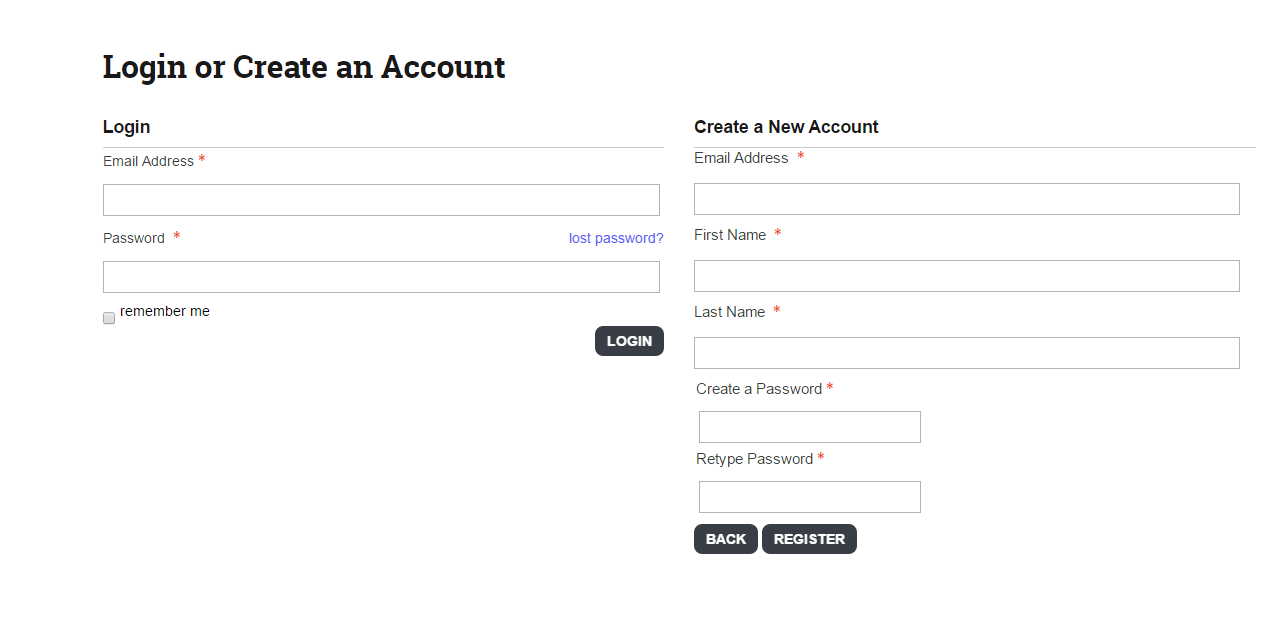Screen dimensions: 1277x619
Task: Click the First Name input box
Action: pos(966,275)
